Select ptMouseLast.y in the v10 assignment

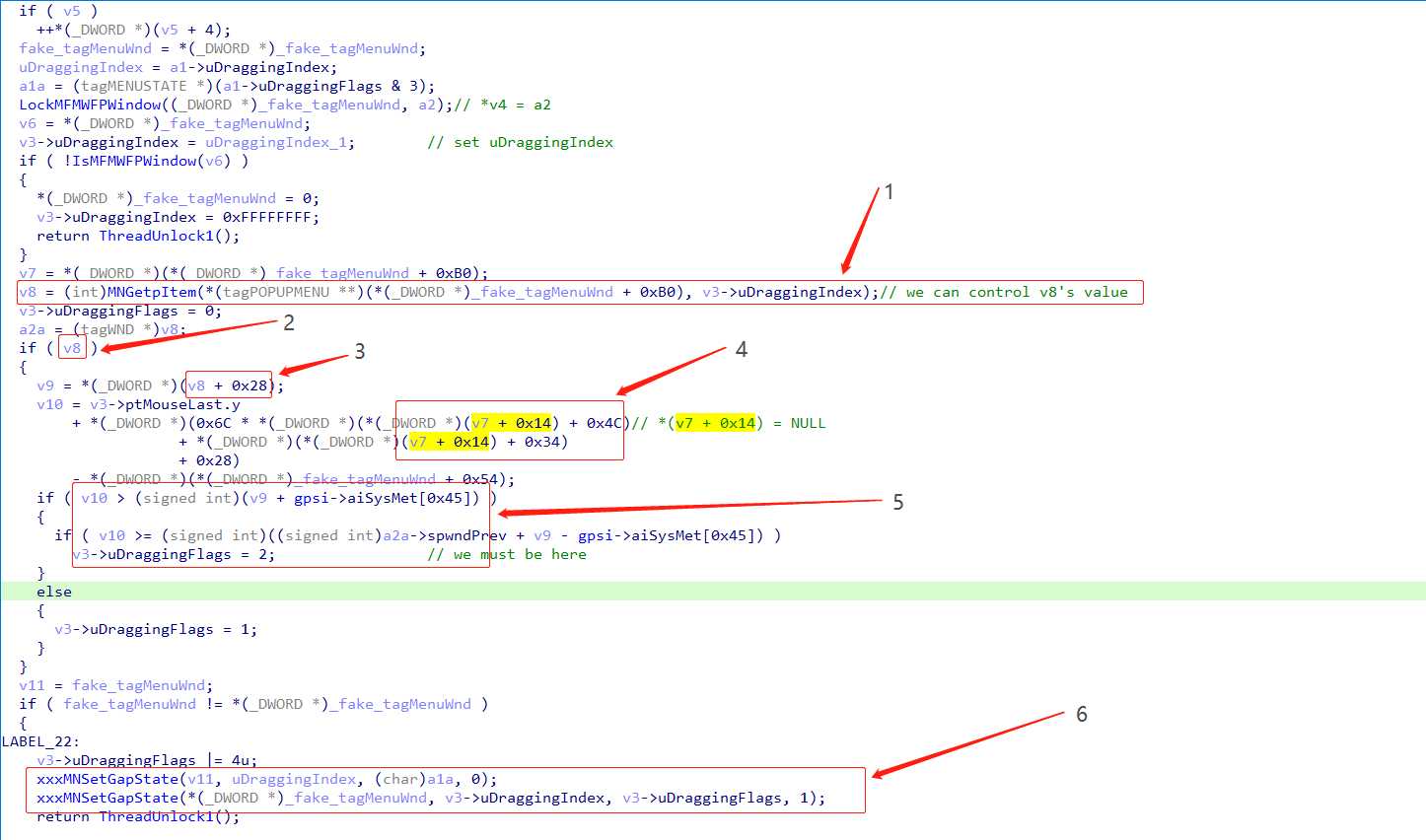point(182,404)
